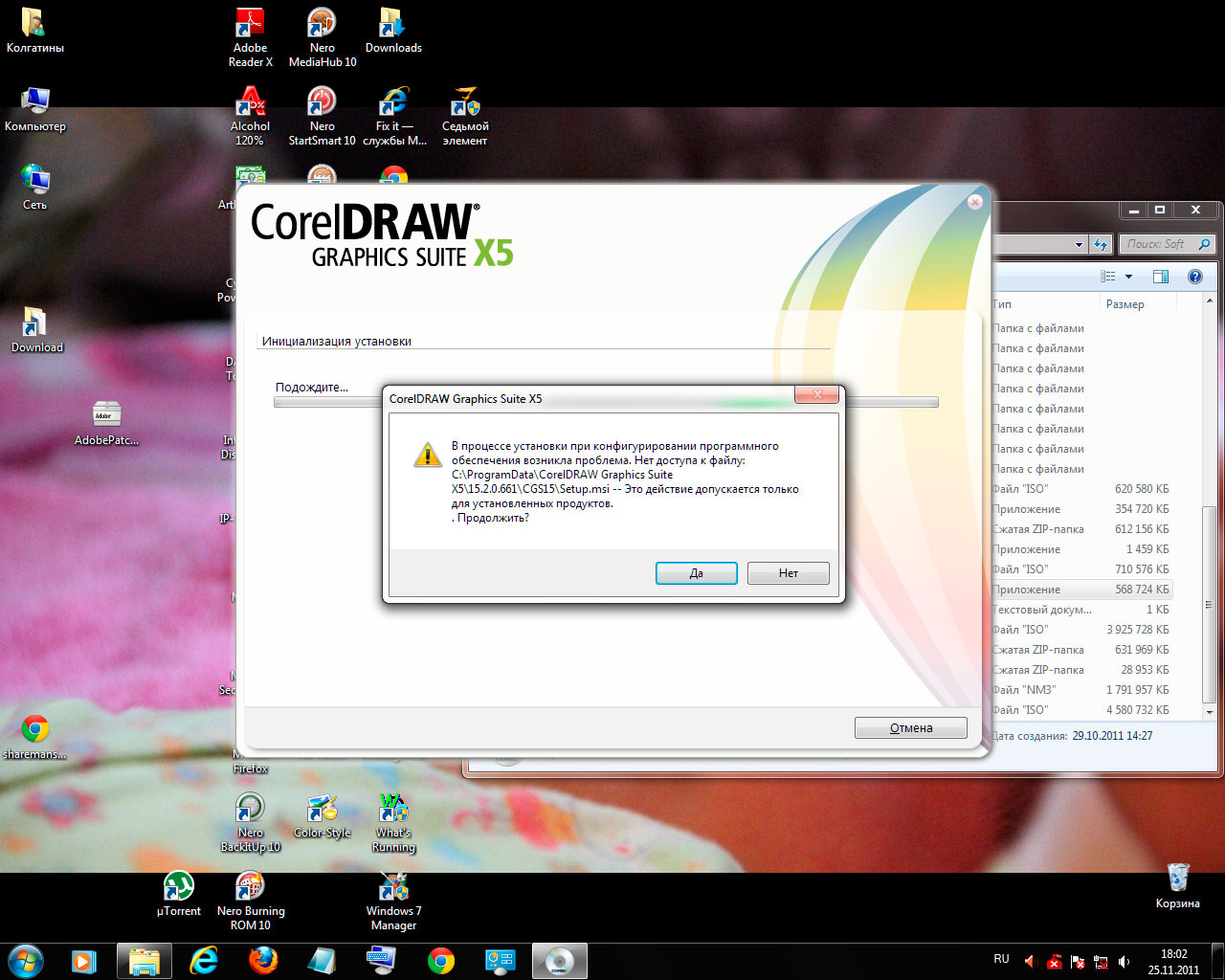
Task: Launch Google Chrome from the taskbar
Action: [441, 960]
